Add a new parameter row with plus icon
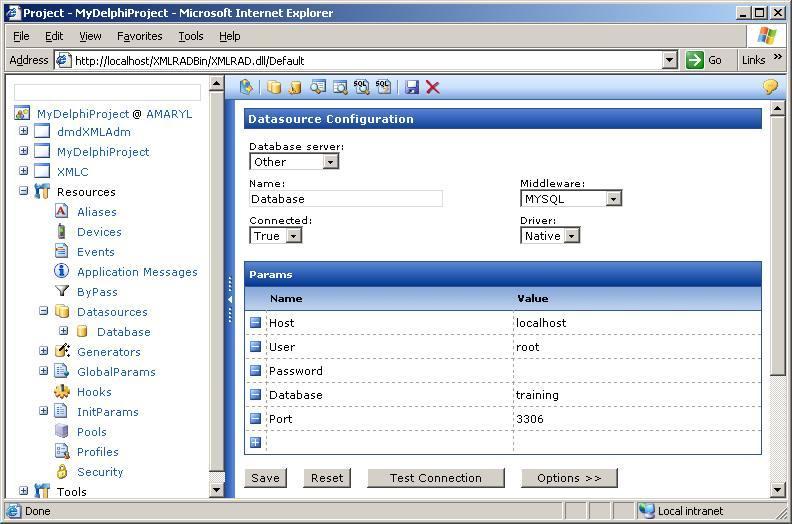Viewport: 792px width, 524px height. click(x=255, y=442)
